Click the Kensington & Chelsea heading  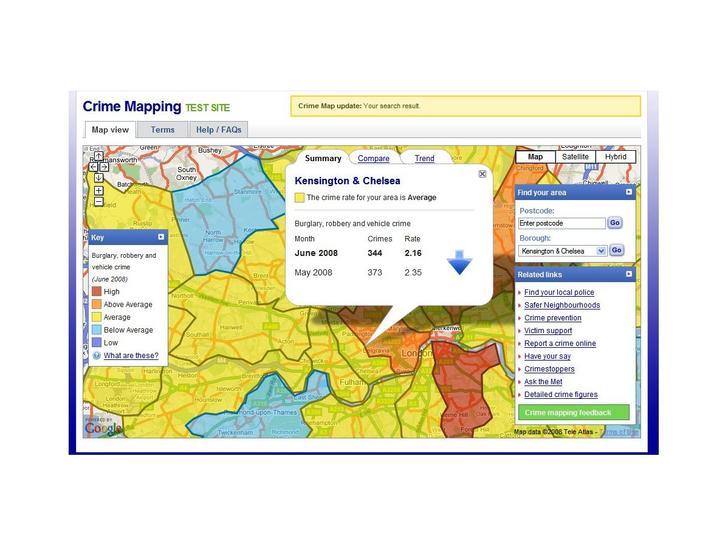pyautogui.click(x=347, y=181)
